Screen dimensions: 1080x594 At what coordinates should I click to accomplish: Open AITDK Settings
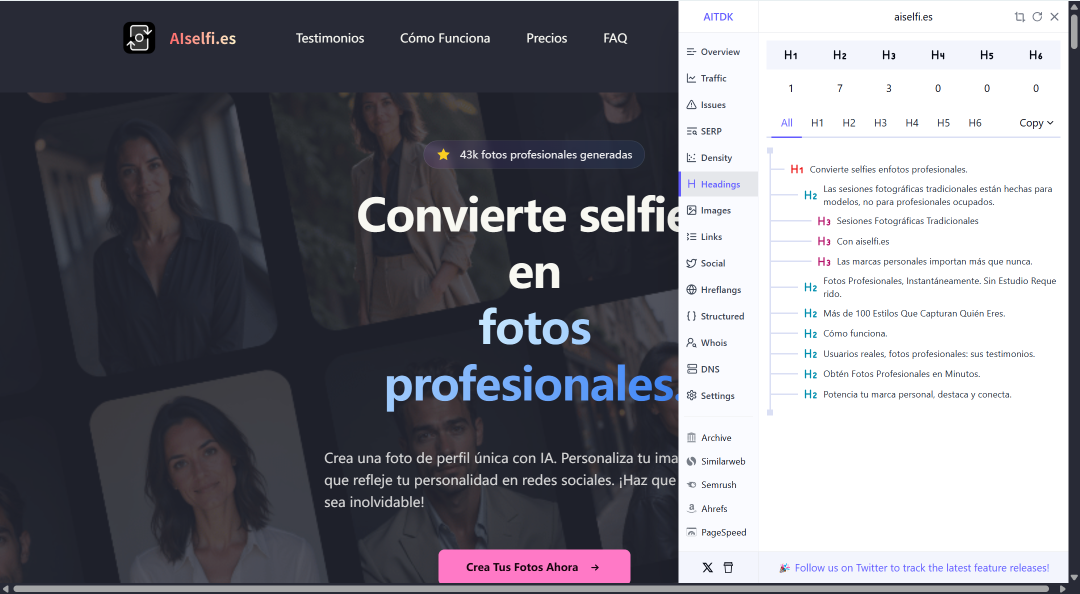(718, 396)
